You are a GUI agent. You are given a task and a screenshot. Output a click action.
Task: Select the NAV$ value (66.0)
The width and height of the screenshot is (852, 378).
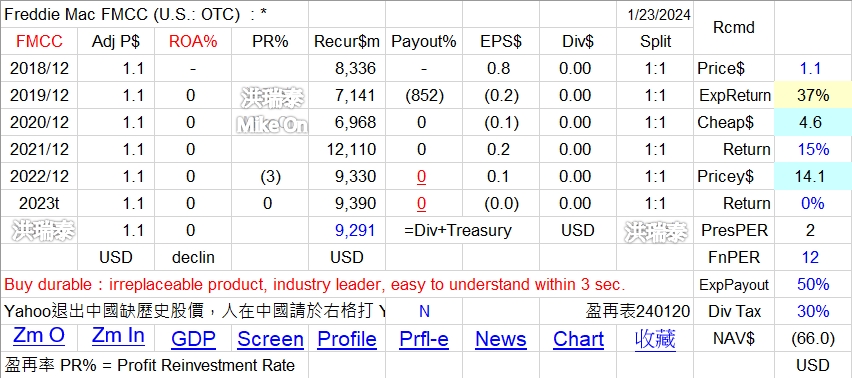(x=812, y=338)
